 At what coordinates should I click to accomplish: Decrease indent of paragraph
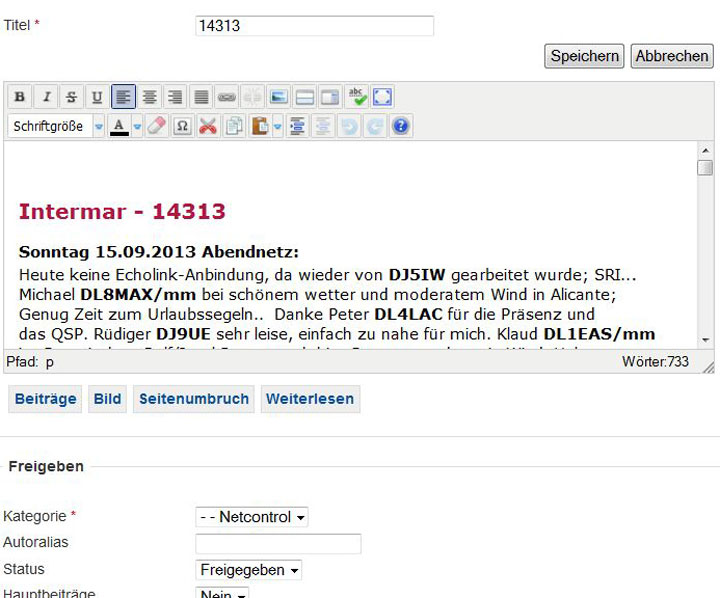tap(323, 126)
